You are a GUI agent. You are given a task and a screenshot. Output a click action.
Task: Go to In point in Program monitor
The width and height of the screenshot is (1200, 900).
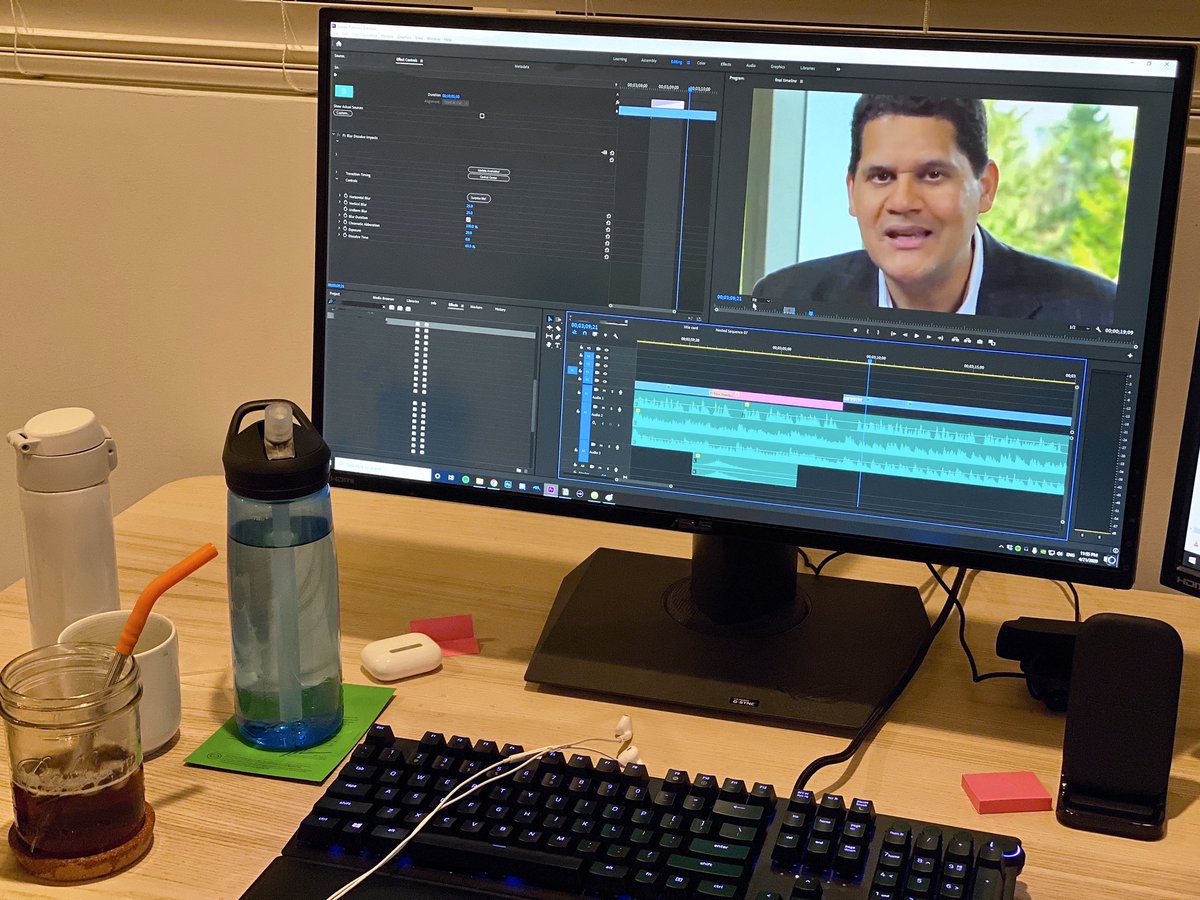click(893, 334)
